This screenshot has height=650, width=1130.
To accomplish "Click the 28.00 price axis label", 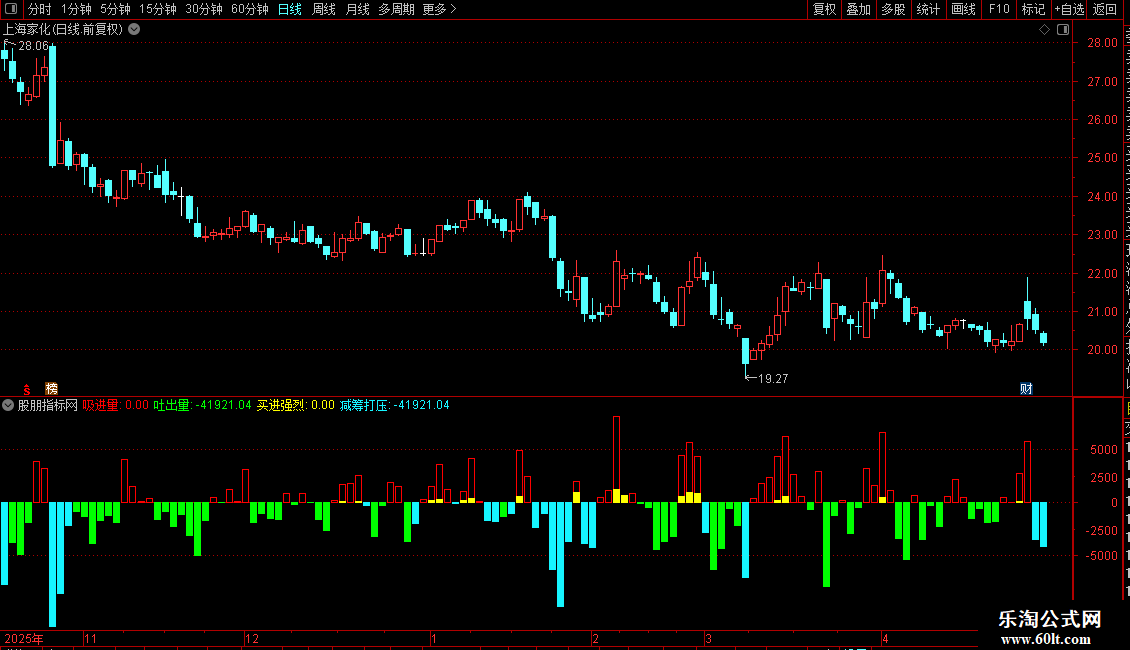I will (x=1102, y=43).
